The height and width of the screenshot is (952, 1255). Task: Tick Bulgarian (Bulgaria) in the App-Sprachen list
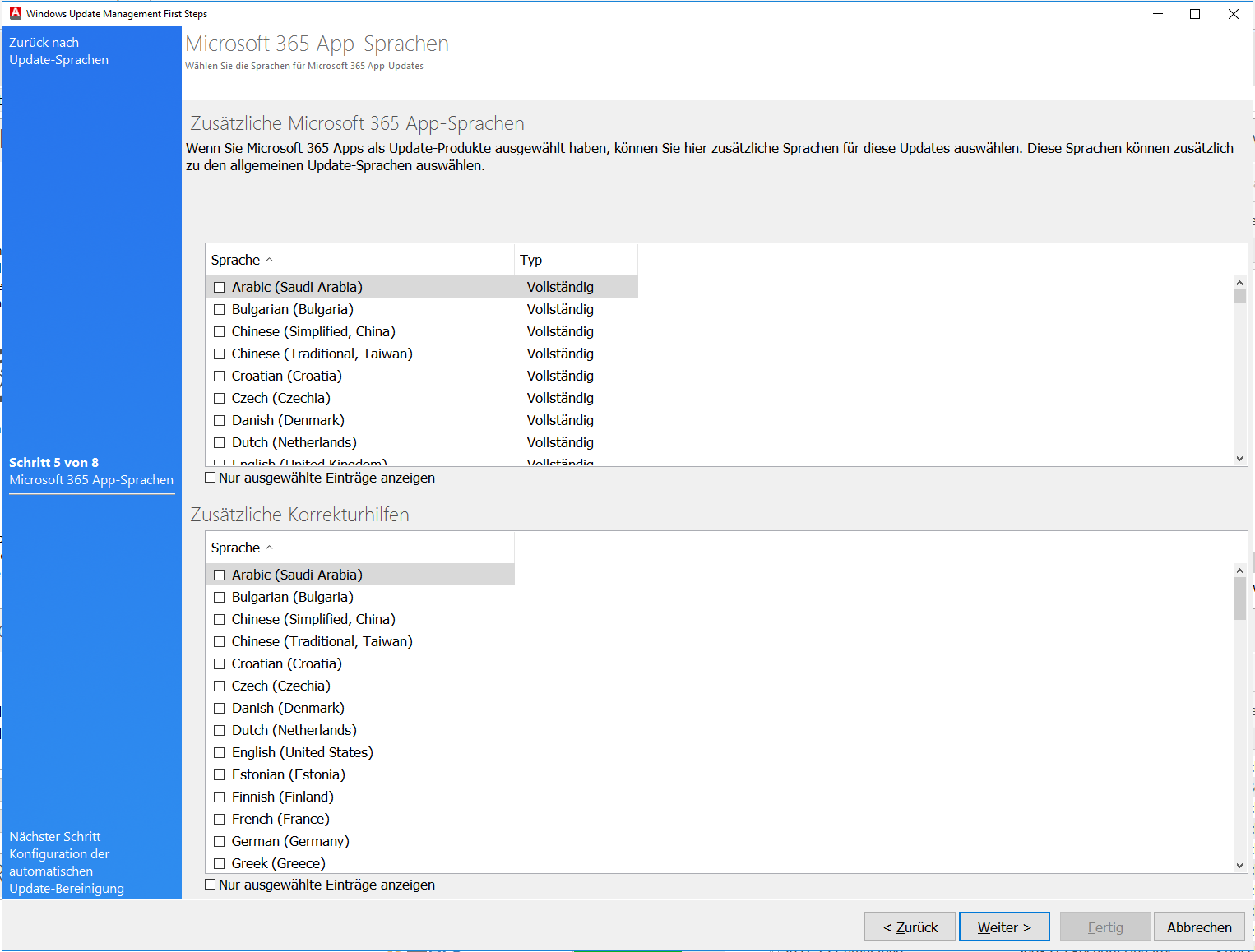coord(219,310)
